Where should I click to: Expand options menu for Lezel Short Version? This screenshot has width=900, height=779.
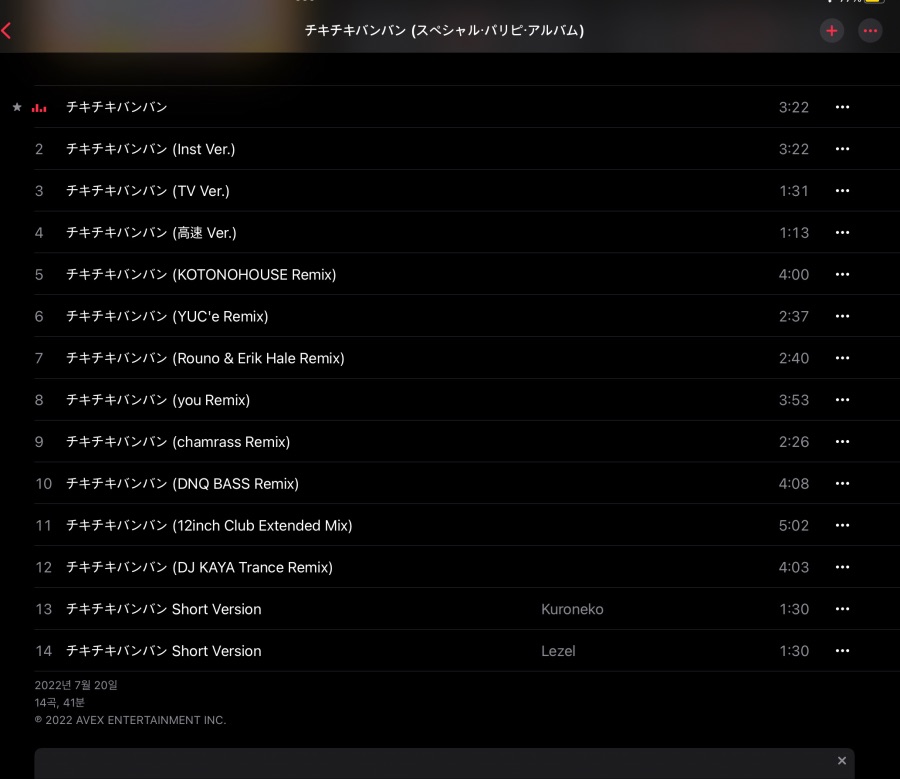[x=842, y=650]
